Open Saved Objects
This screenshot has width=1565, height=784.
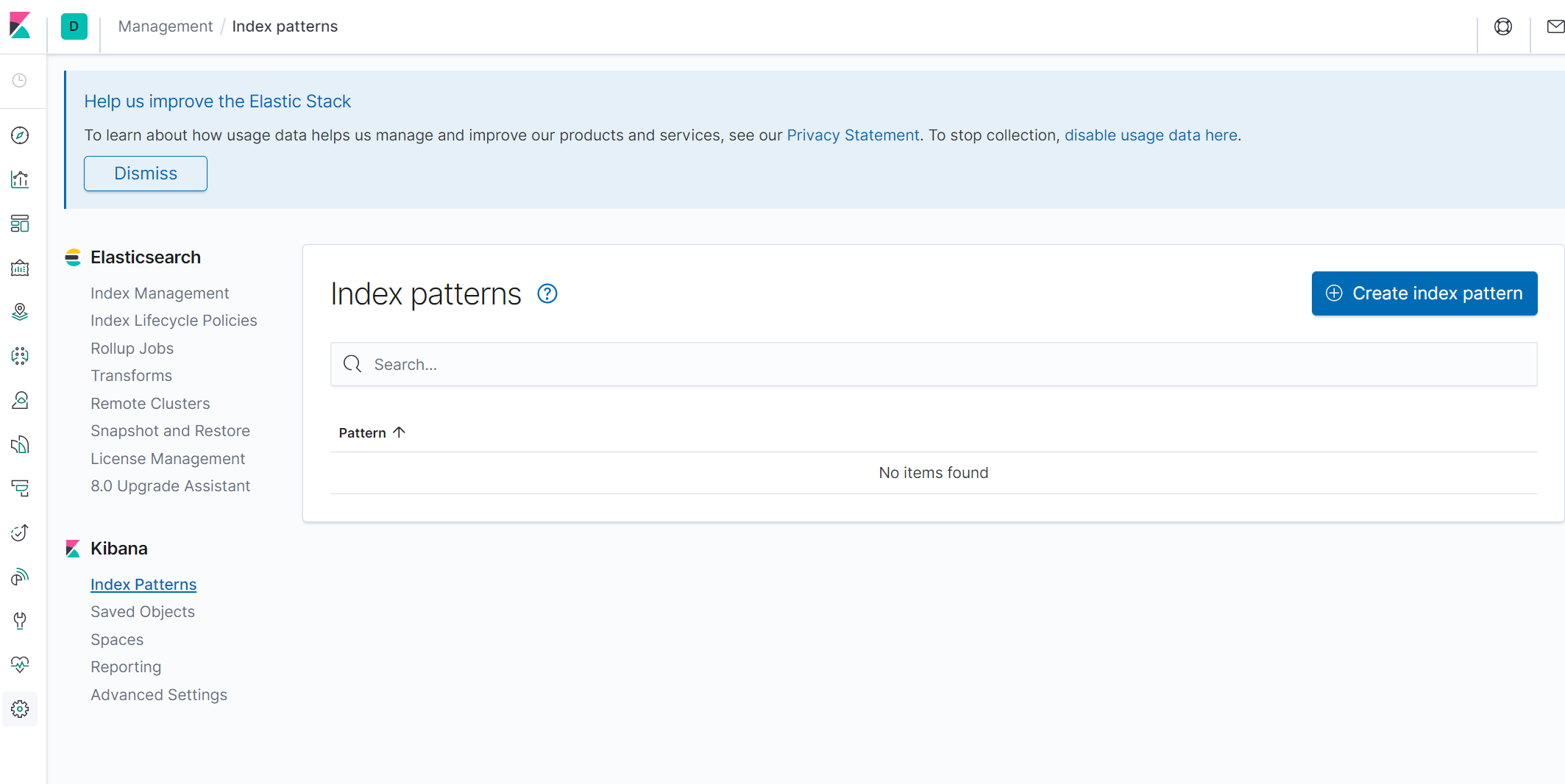(x=143, y=612)
